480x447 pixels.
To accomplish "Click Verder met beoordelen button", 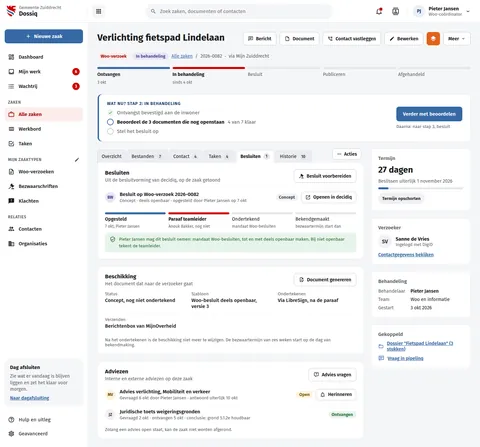I will click(429, 114).
